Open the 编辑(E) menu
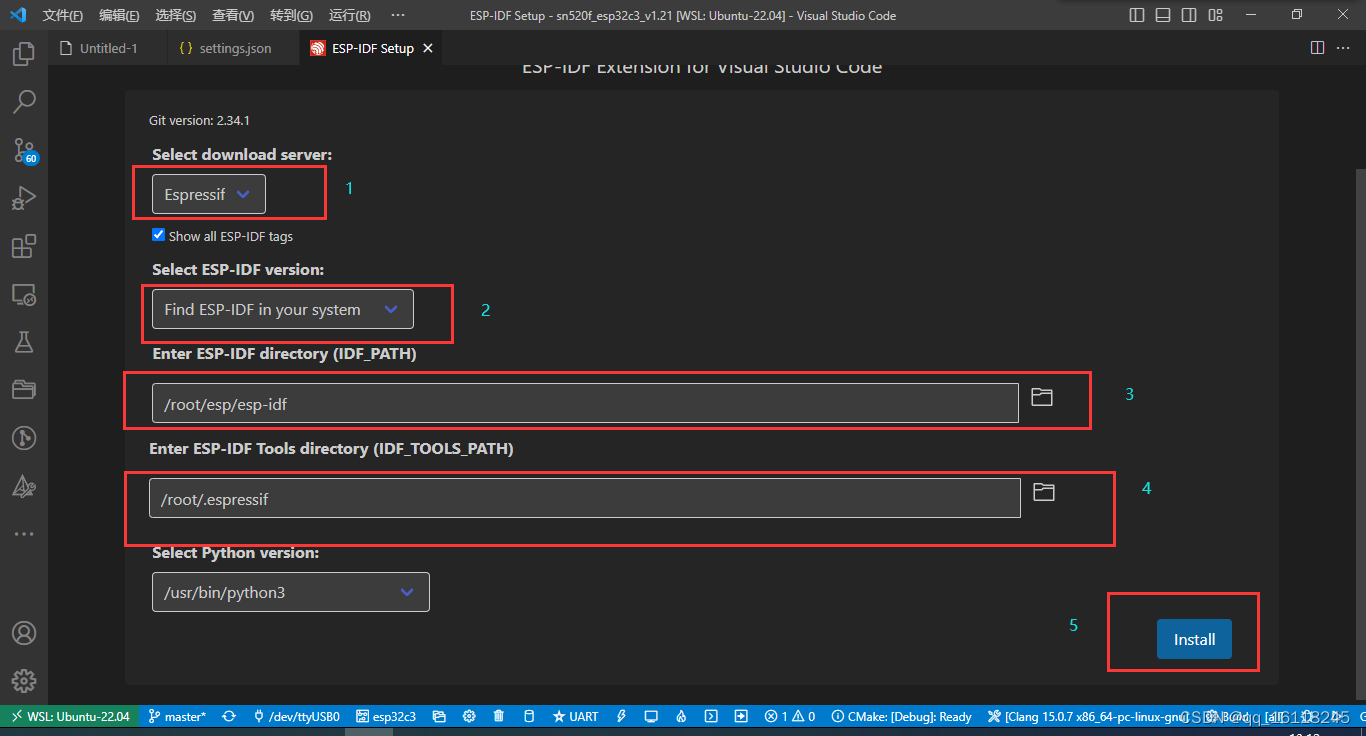Screen dimensions: 1366x736 coord(120,15)
